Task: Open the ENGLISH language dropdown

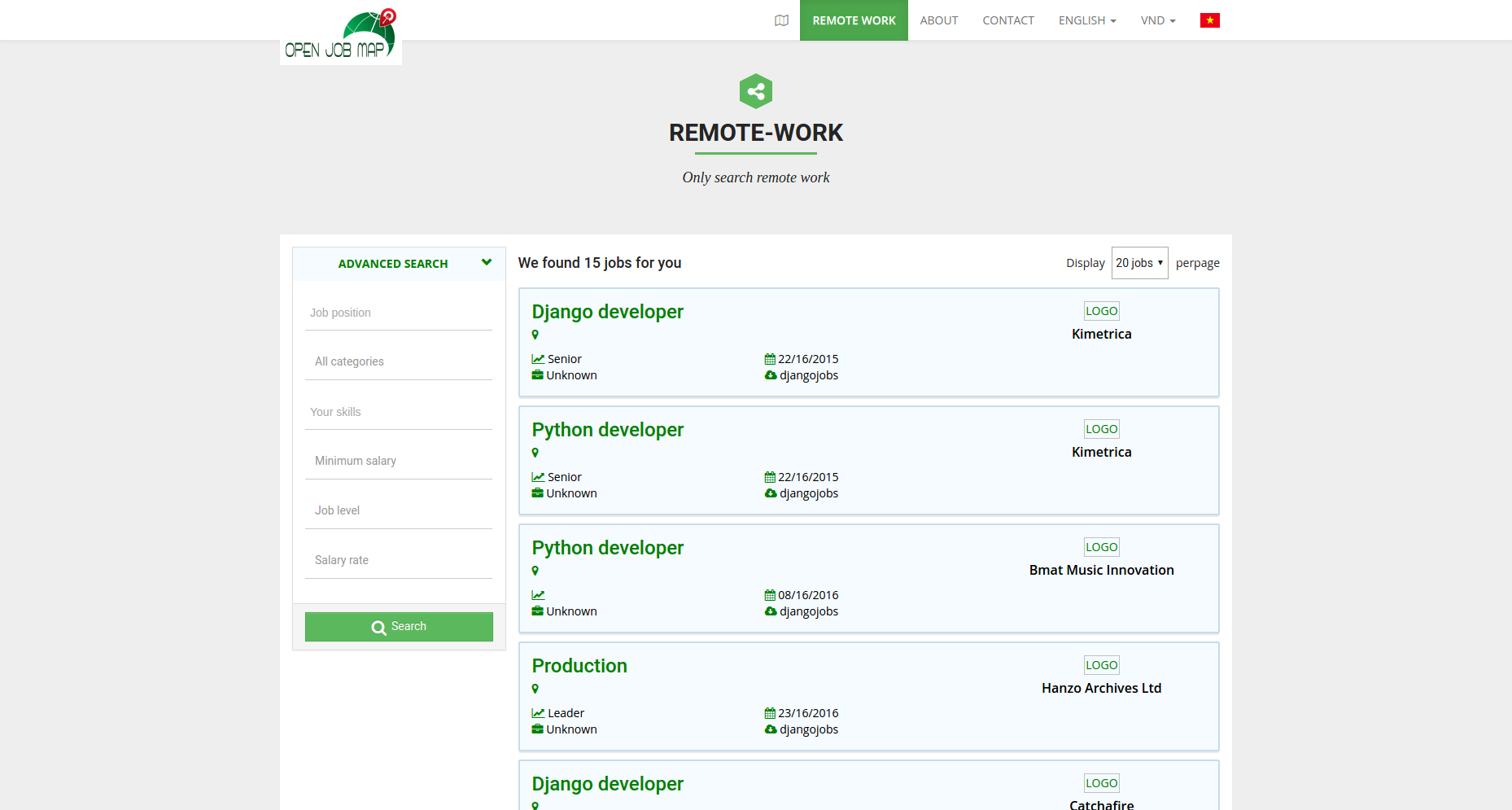Action: click(x=1086, y=20)
